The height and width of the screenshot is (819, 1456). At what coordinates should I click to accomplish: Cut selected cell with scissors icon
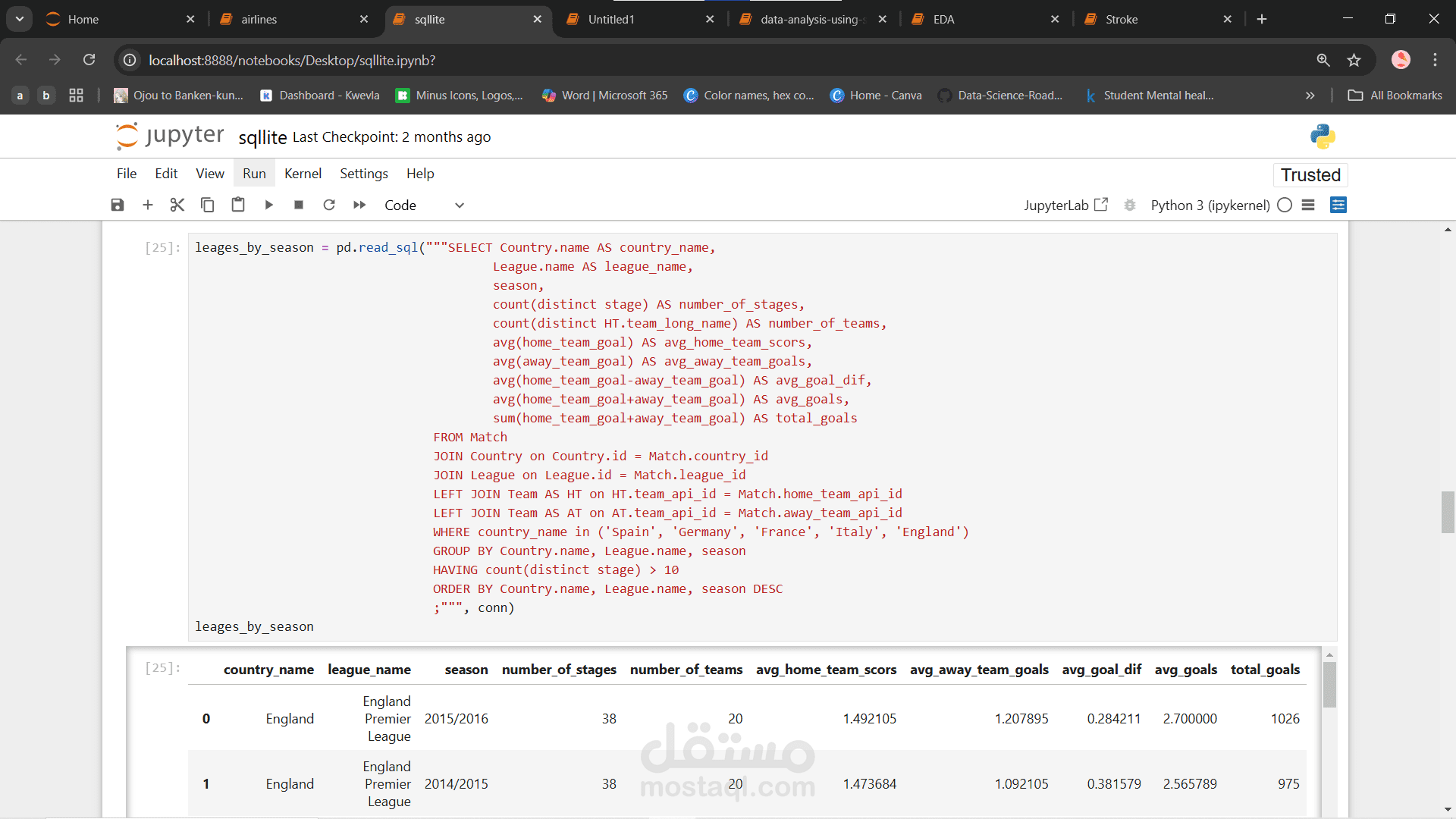pos(177,205)
